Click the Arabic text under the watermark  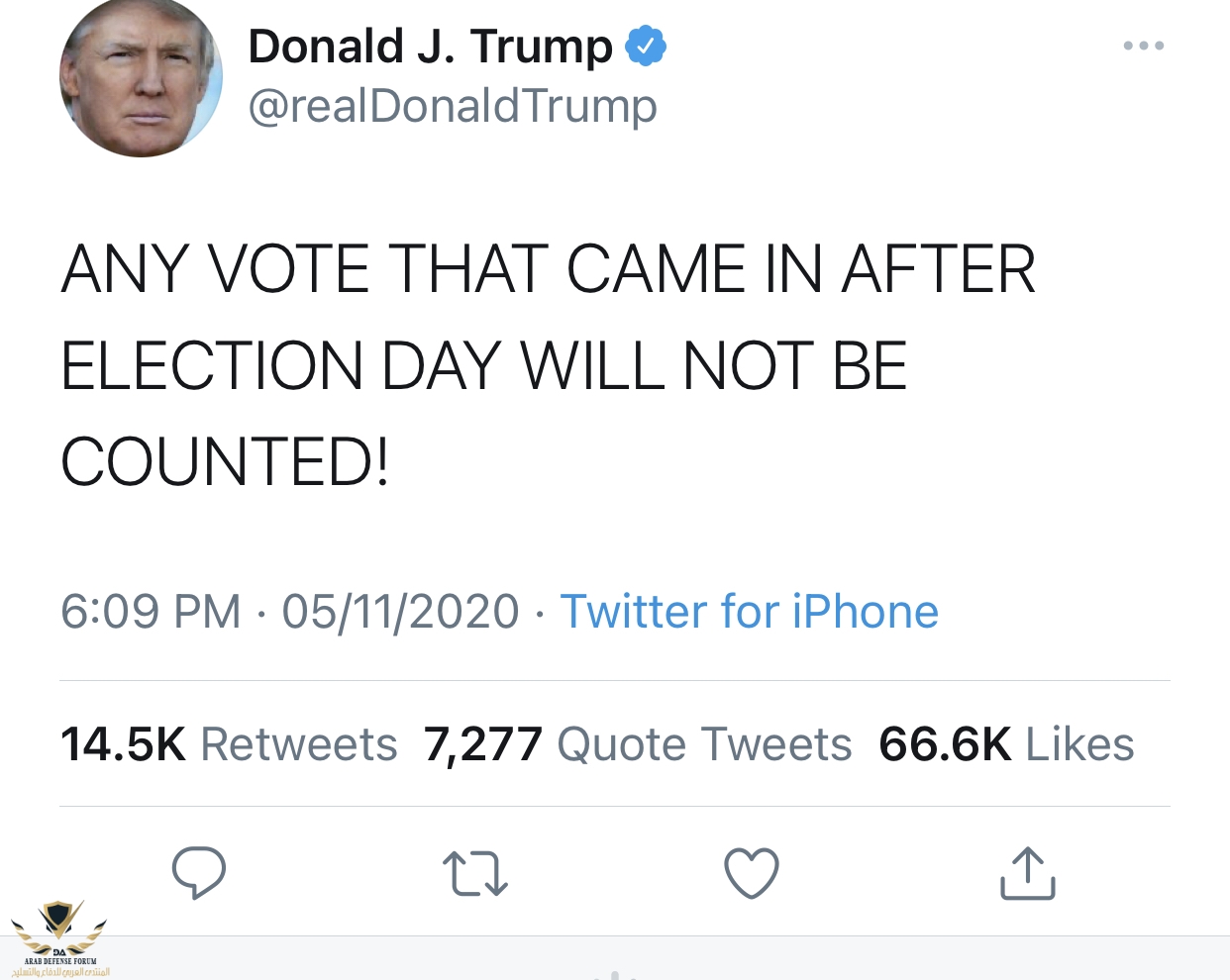[60, 972]
